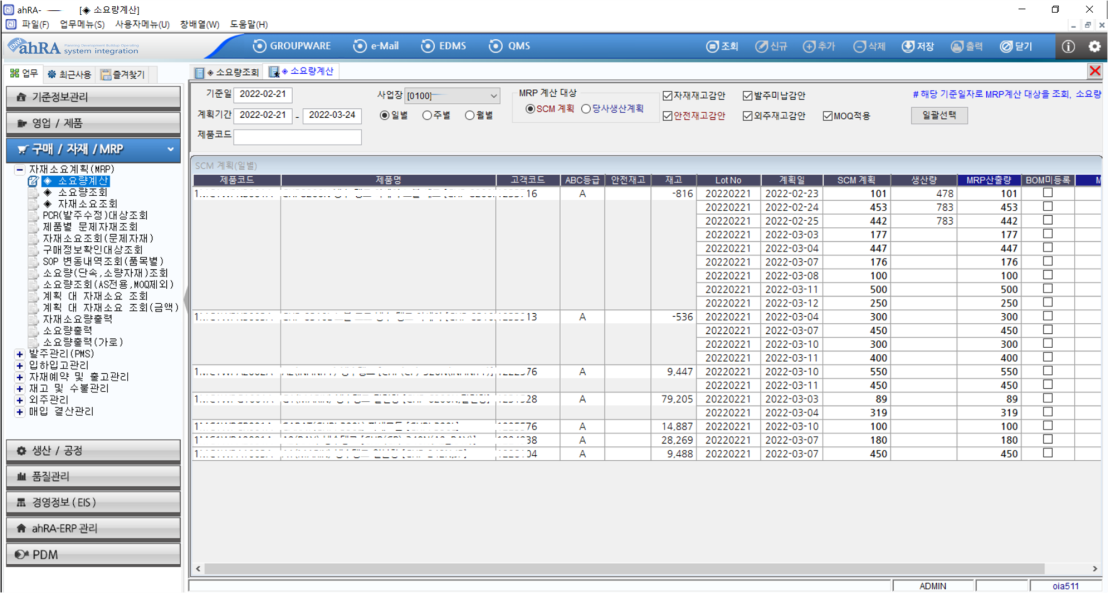1108x593 pixels.
Task: Click the ahRA system integration logo
Action: pos(73,47)
